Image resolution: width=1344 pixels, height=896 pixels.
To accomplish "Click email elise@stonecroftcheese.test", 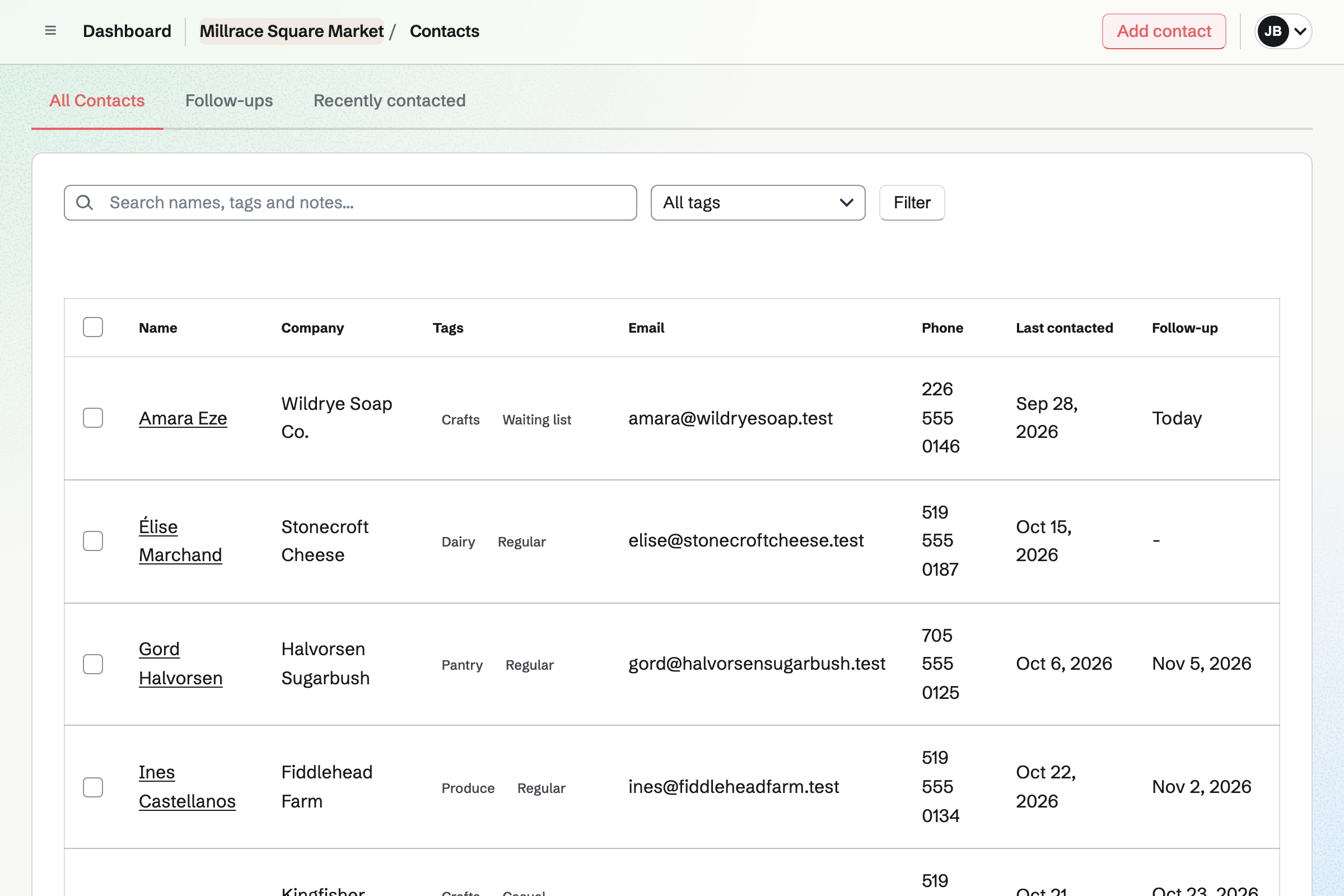I will (x=746, y=540).
